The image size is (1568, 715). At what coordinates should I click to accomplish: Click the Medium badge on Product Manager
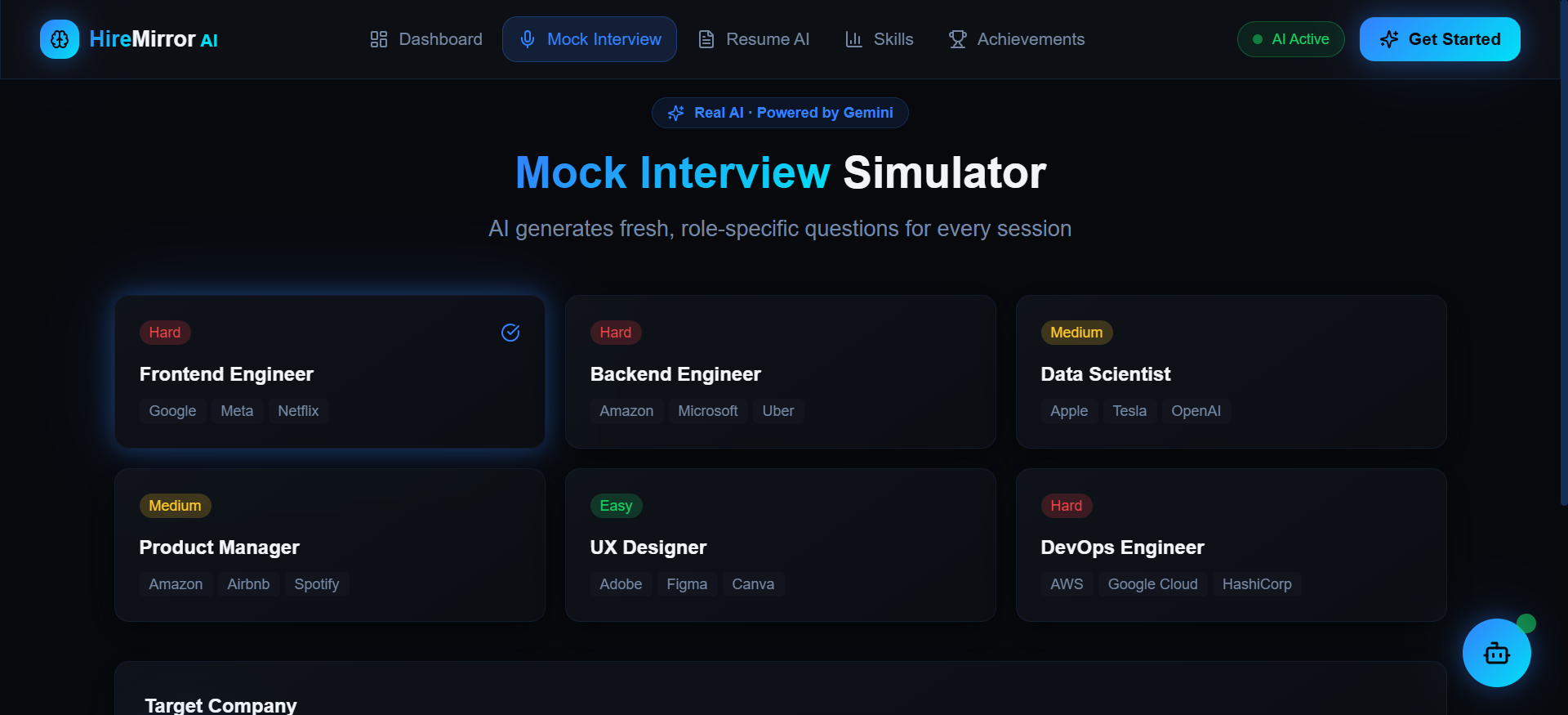[x=175, y=506]
